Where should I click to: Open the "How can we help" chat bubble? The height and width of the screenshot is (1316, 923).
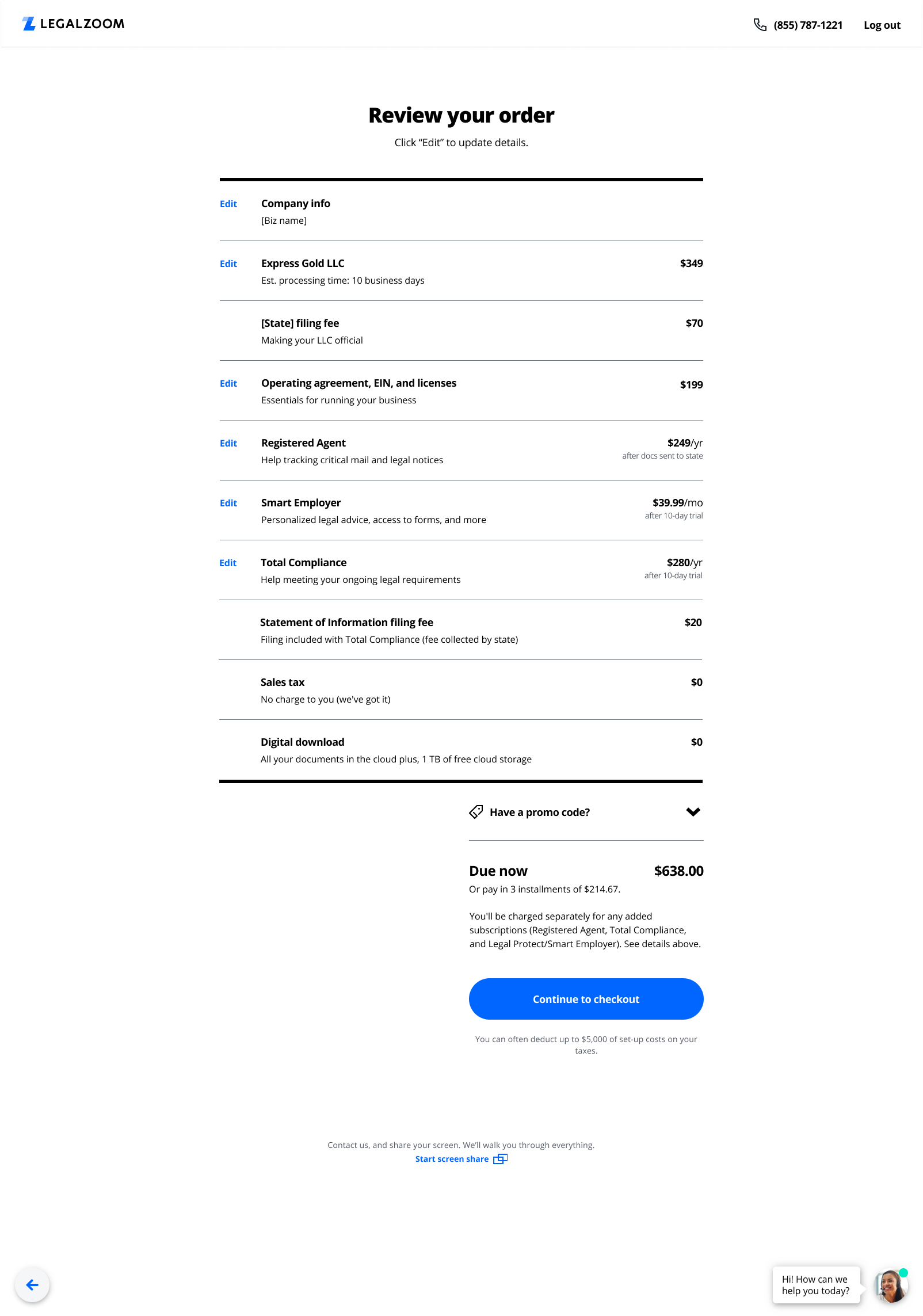(815, 1284)
